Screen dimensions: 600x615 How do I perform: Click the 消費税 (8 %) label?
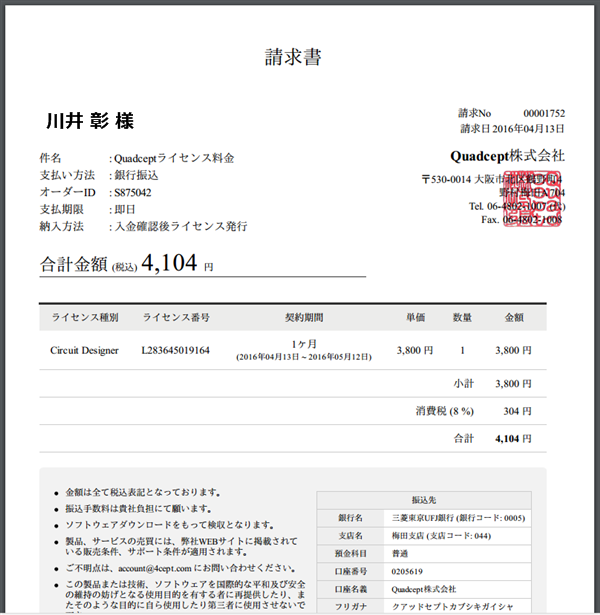click(x=445, y=411)
